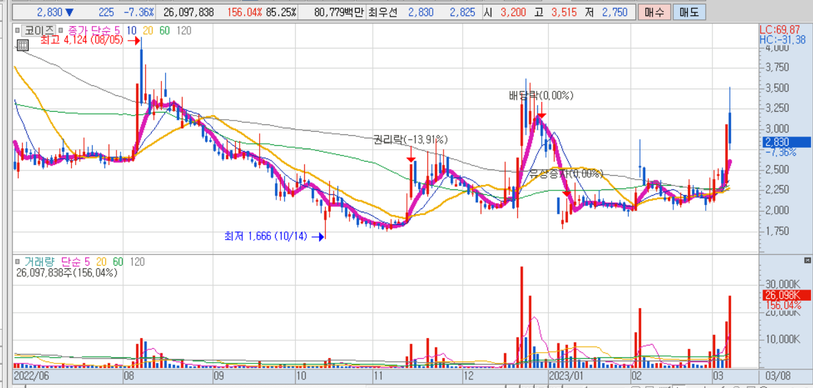Click the 최우선 best quote label
The height and width of the screenshot is (388, 813).
[382, 12]
